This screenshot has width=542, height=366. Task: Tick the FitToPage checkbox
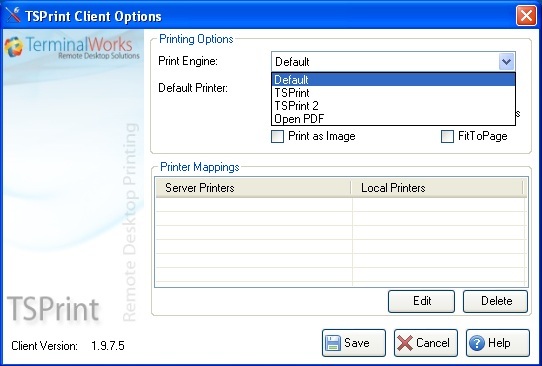point(447,136)
